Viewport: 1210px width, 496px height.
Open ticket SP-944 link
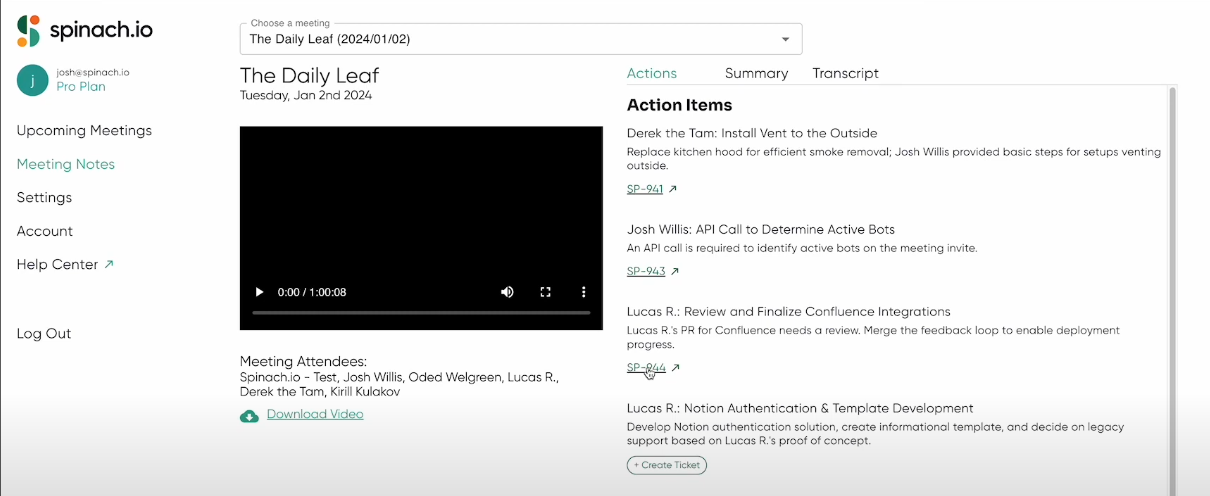click(x=646, y=368)
